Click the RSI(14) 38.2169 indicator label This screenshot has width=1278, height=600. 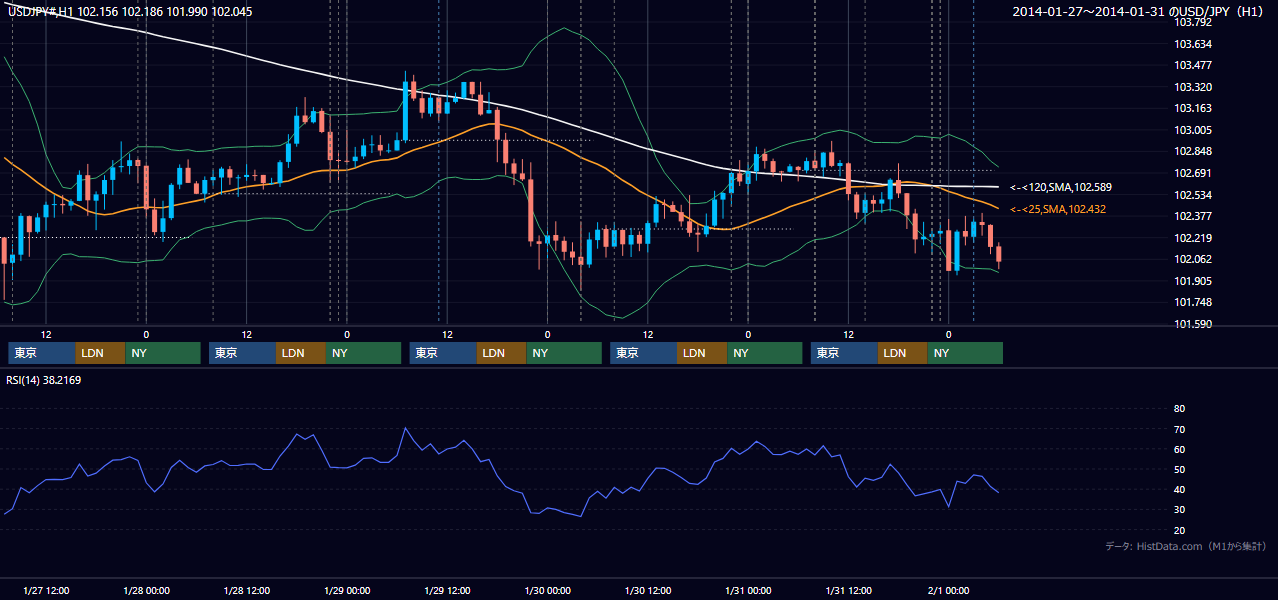click(x=44, y=380)
